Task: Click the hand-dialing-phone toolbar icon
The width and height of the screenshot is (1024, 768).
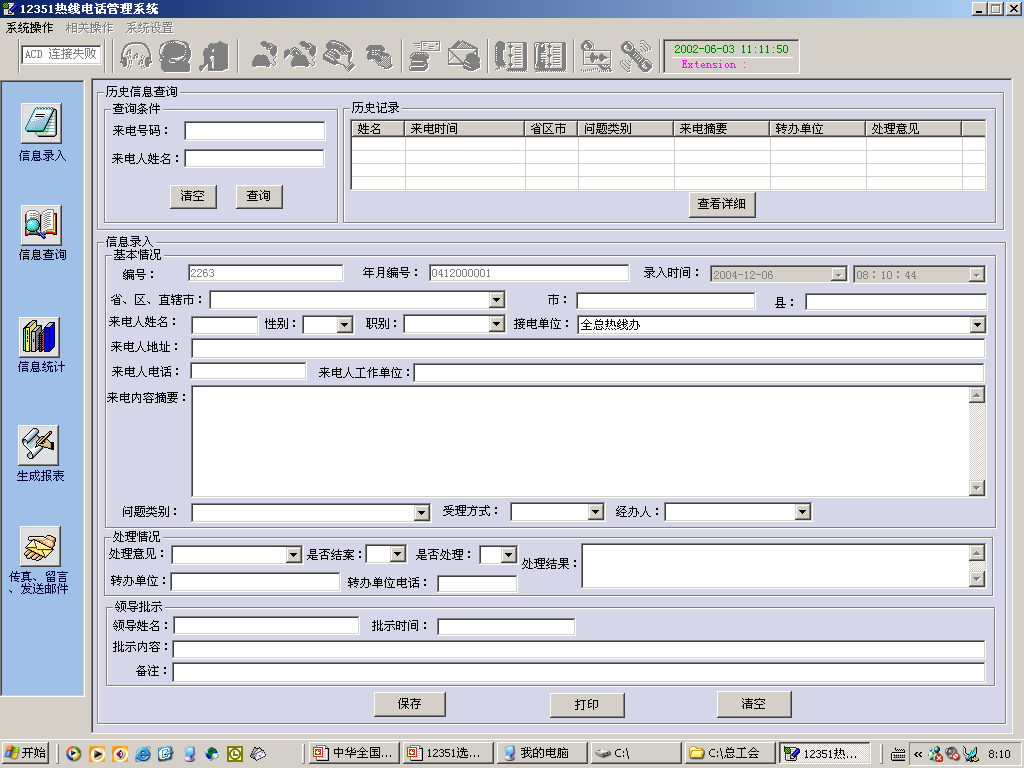Action: coord(379,57)
